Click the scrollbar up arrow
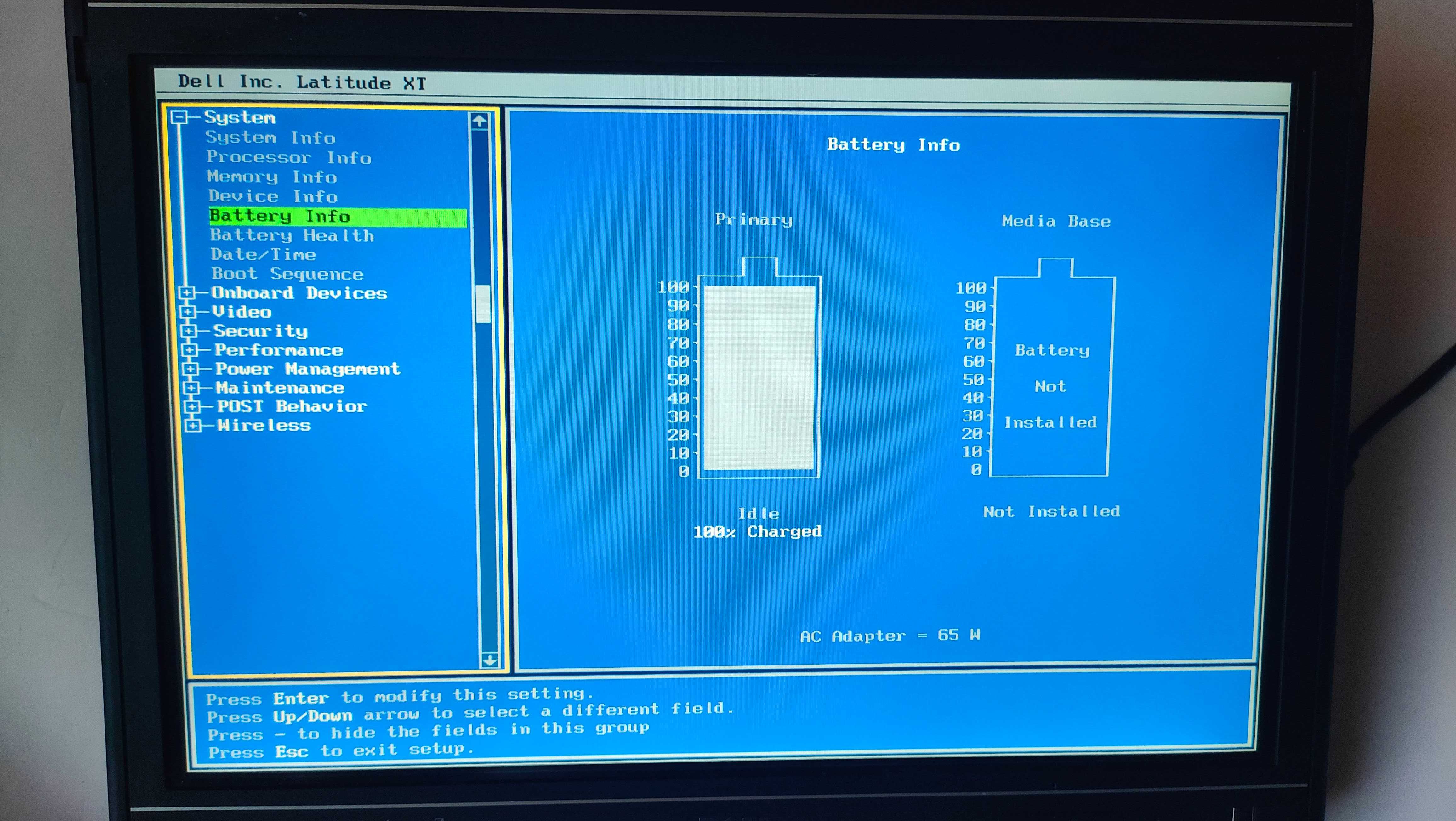 coord(479,120)
